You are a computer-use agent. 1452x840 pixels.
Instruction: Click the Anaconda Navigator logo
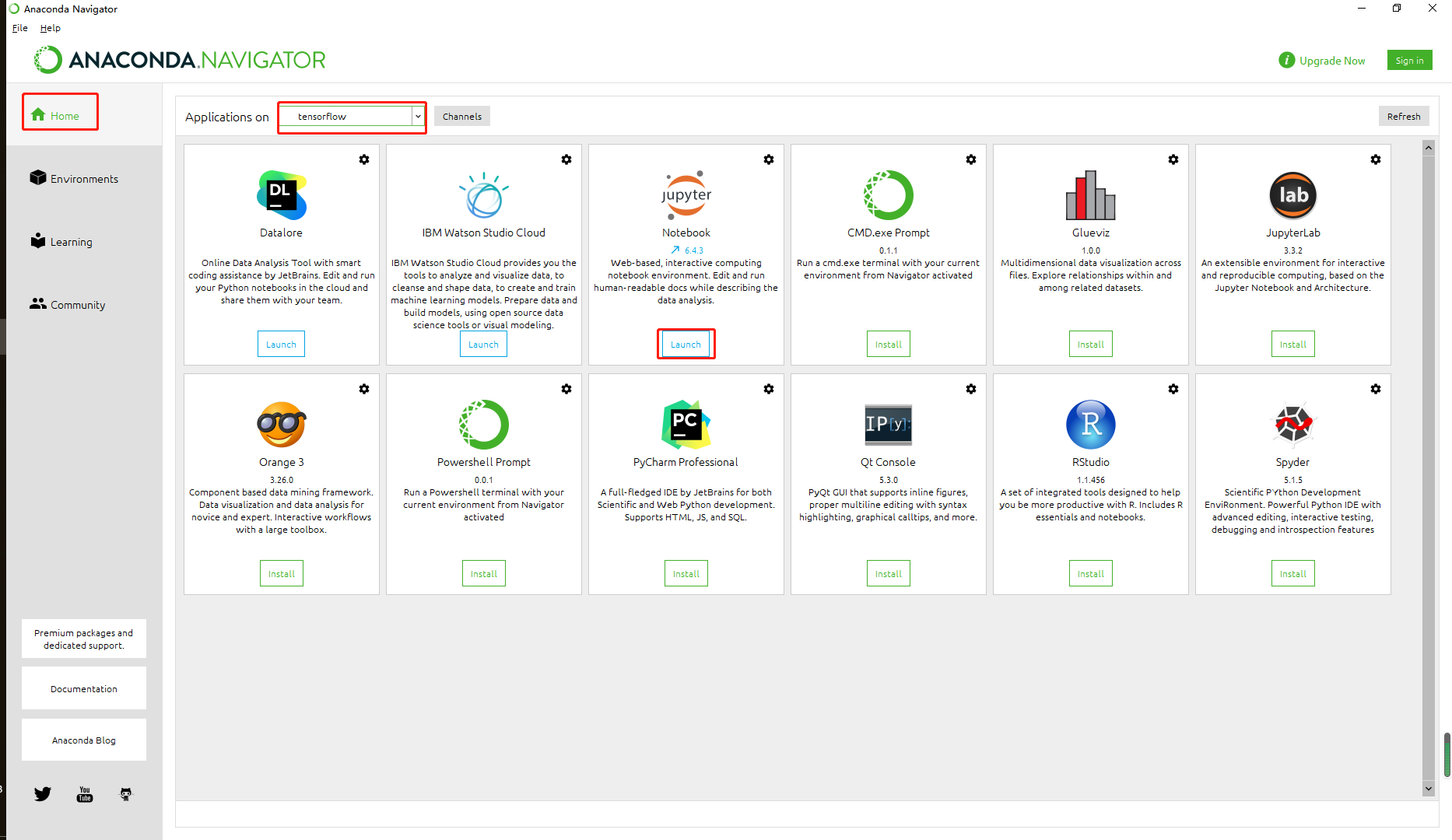pyautogui.click(x=180, y=60)
